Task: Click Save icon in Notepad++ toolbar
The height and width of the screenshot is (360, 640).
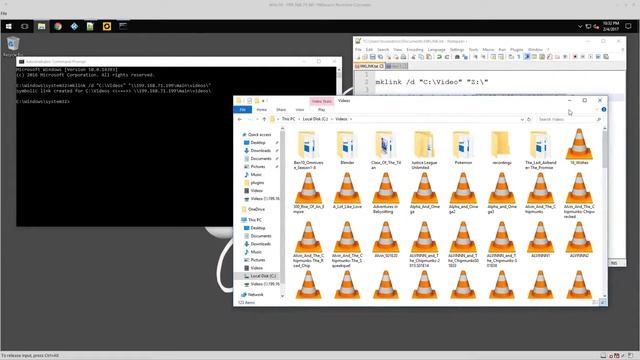Action: 373,57
